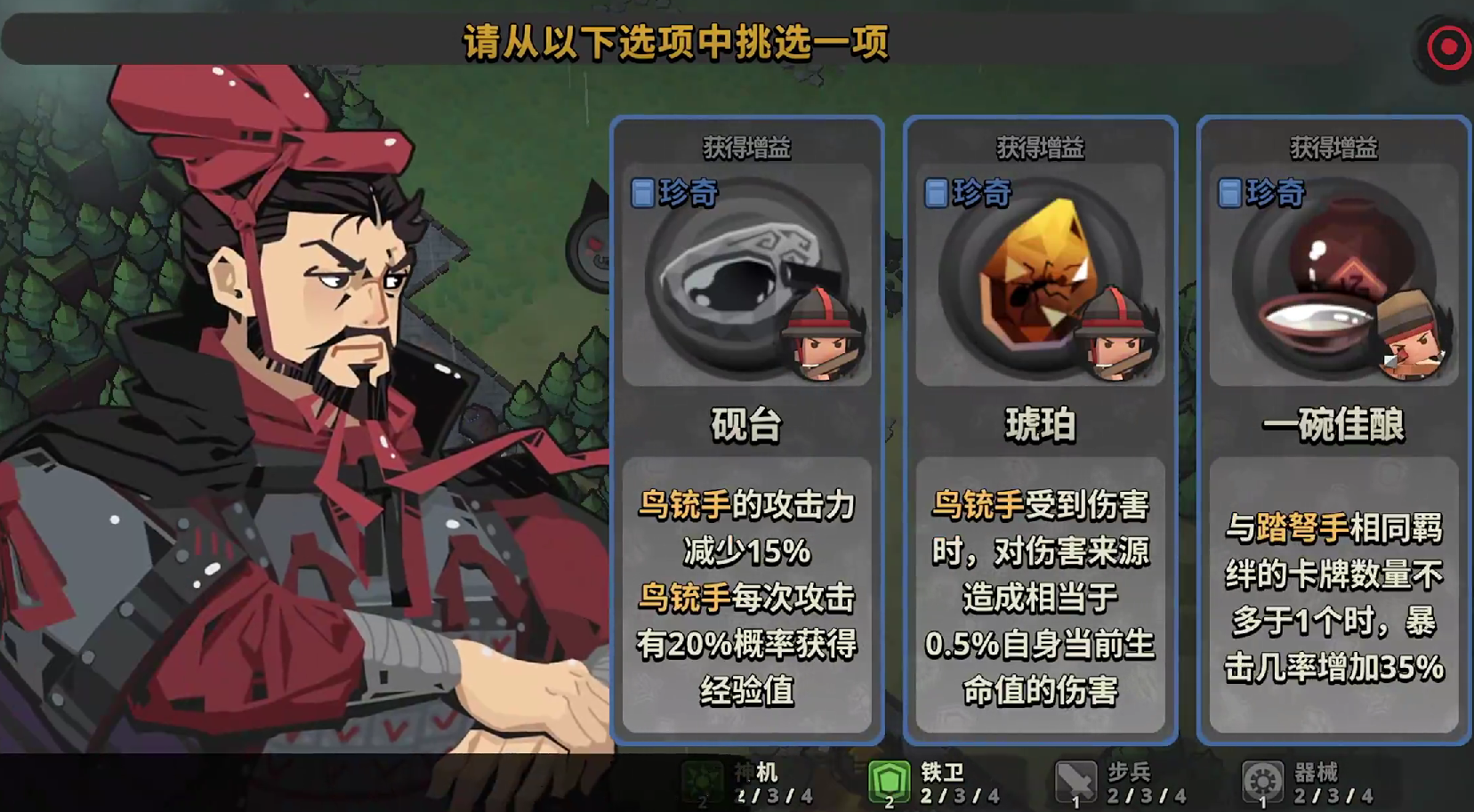The image size is (1474, 812).
Task: Click the 神机 synergy icon
Action: (703, 782)
